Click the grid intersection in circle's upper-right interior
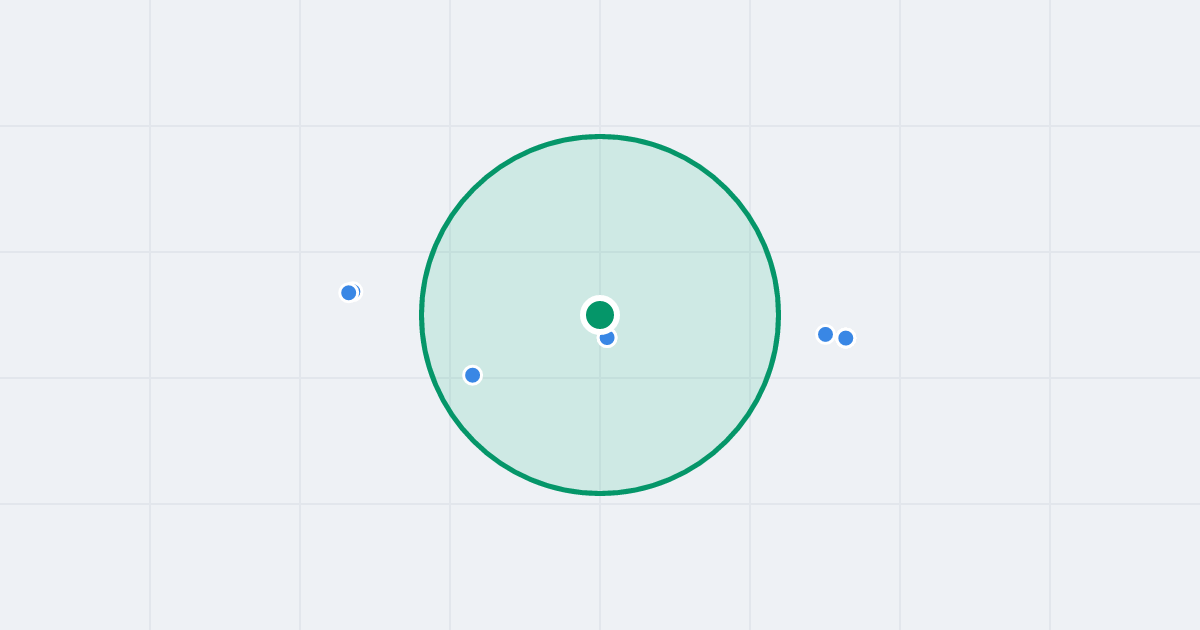 [750, 252]
